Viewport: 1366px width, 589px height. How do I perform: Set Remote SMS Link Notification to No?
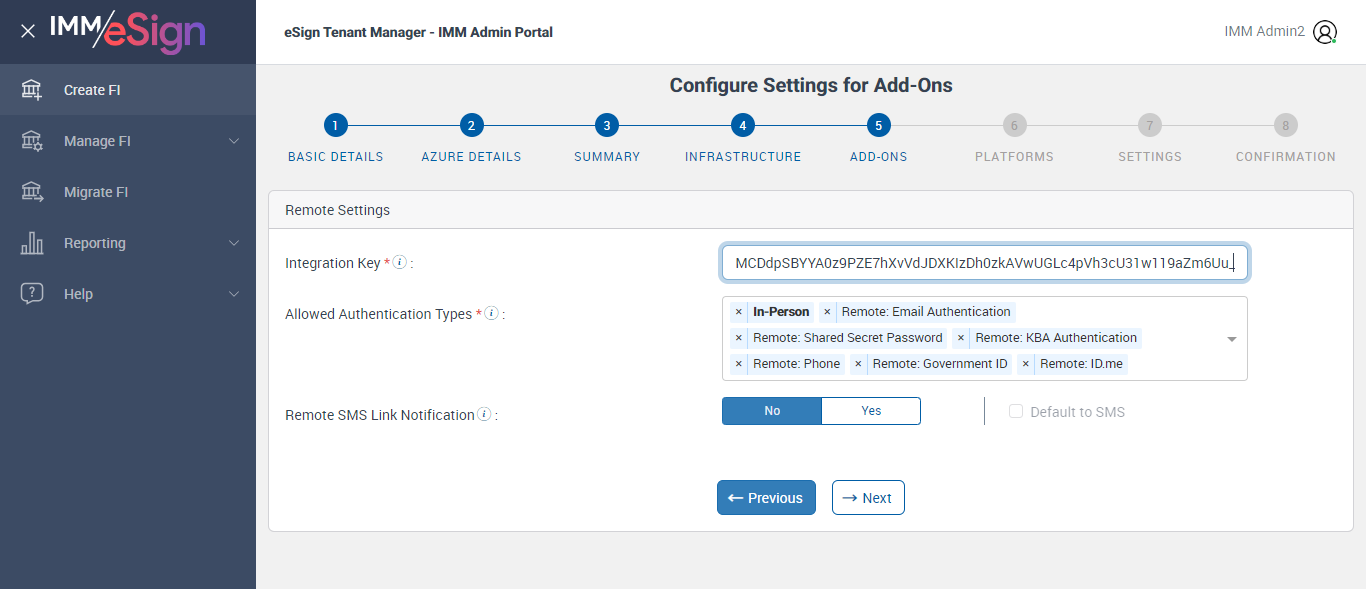tap(772, 411)
